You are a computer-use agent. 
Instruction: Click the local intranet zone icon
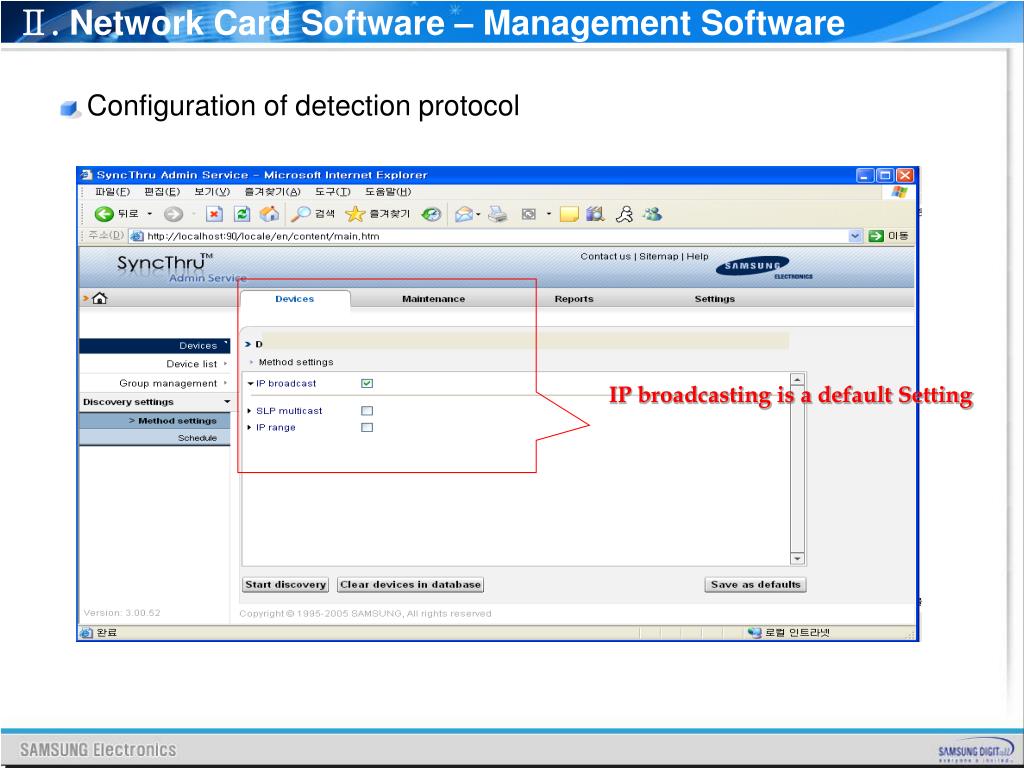point(755,632)
